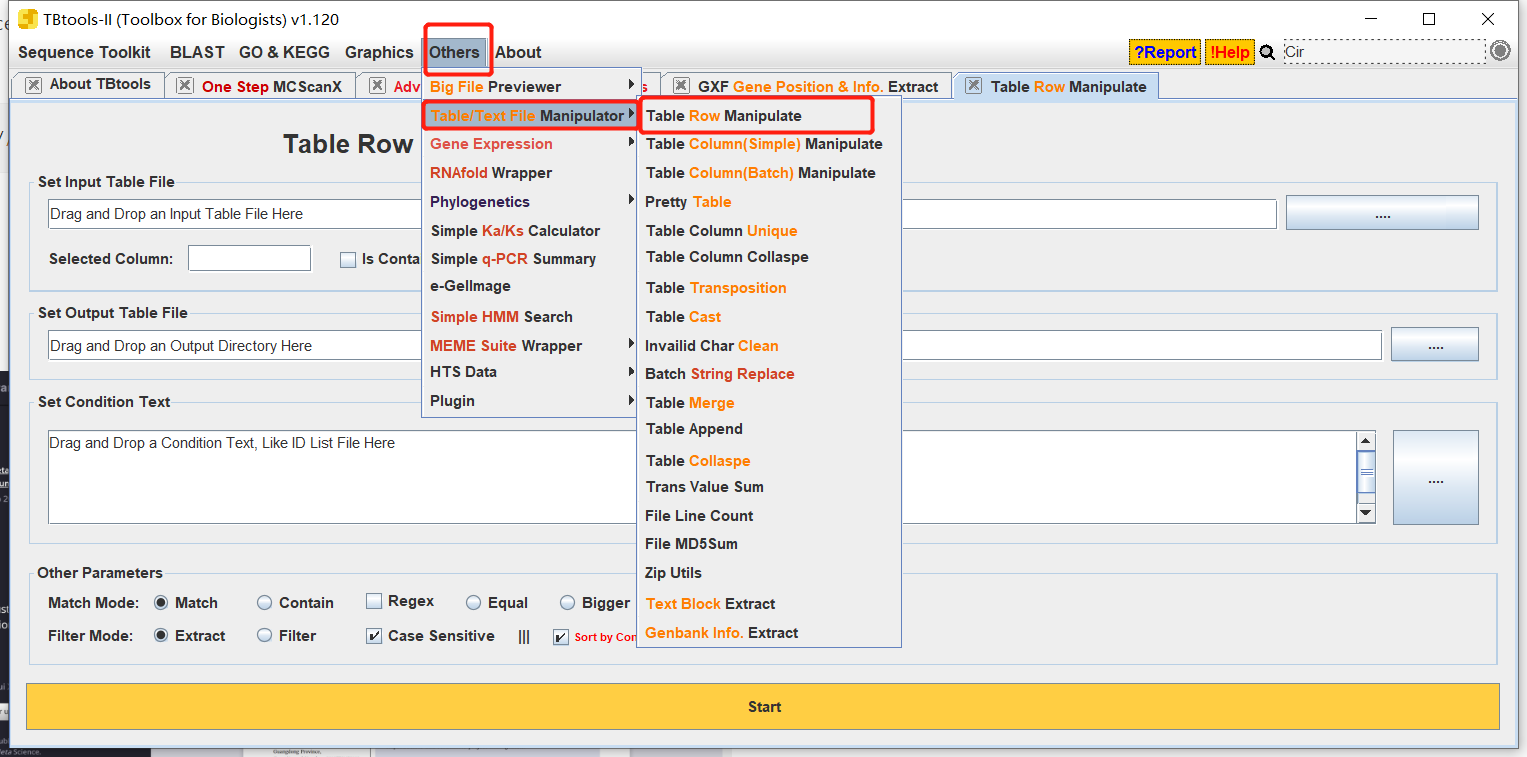Click the TBtools app icon in title bar
The height and width of the screenshot is (757, 1527).
[28, 19]
